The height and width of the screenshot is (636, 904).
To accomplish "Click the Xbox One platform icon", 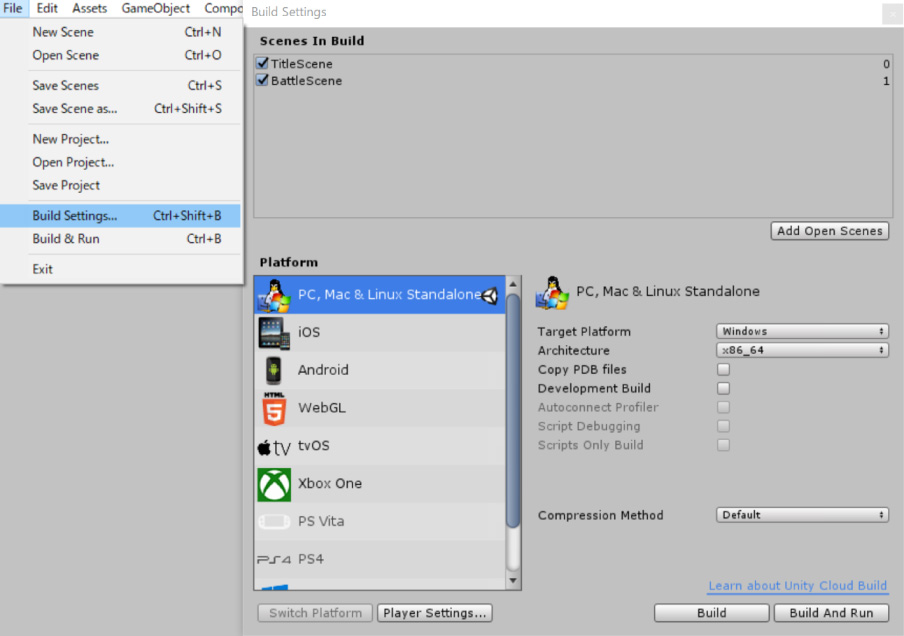I will (x=274, y=484).
